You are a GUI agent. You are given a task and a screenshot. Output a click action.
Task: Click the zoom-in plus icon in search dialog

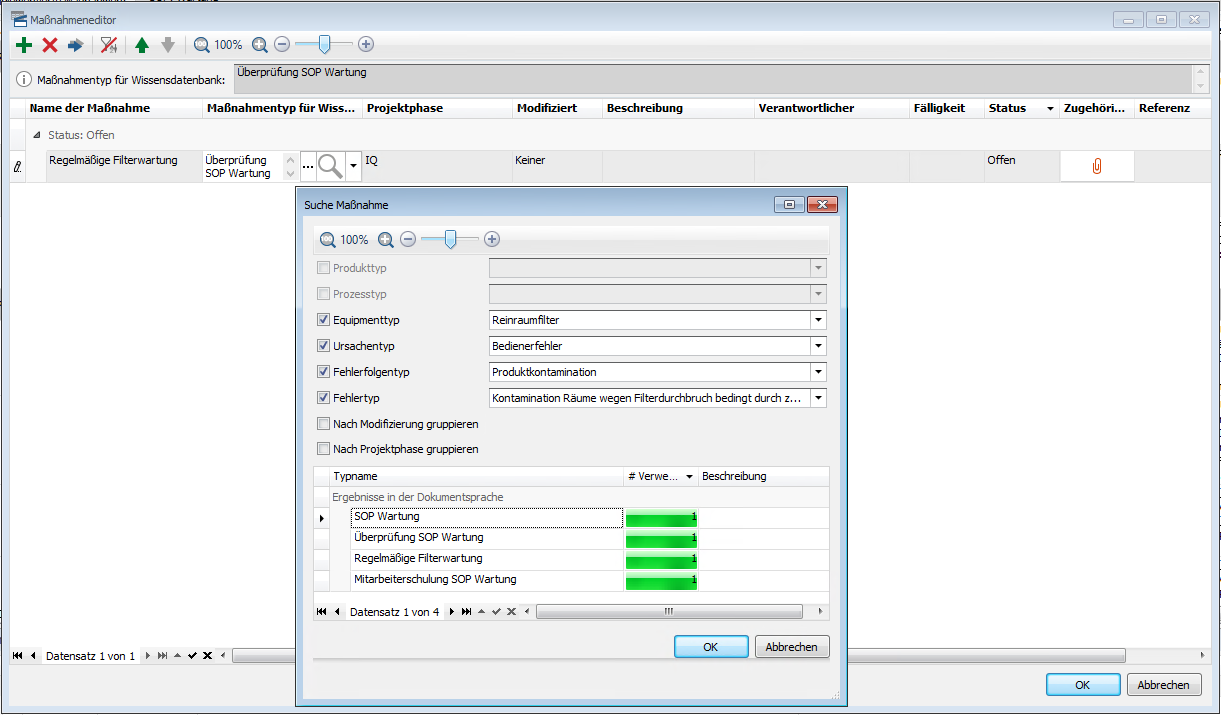tap(492, 240)
